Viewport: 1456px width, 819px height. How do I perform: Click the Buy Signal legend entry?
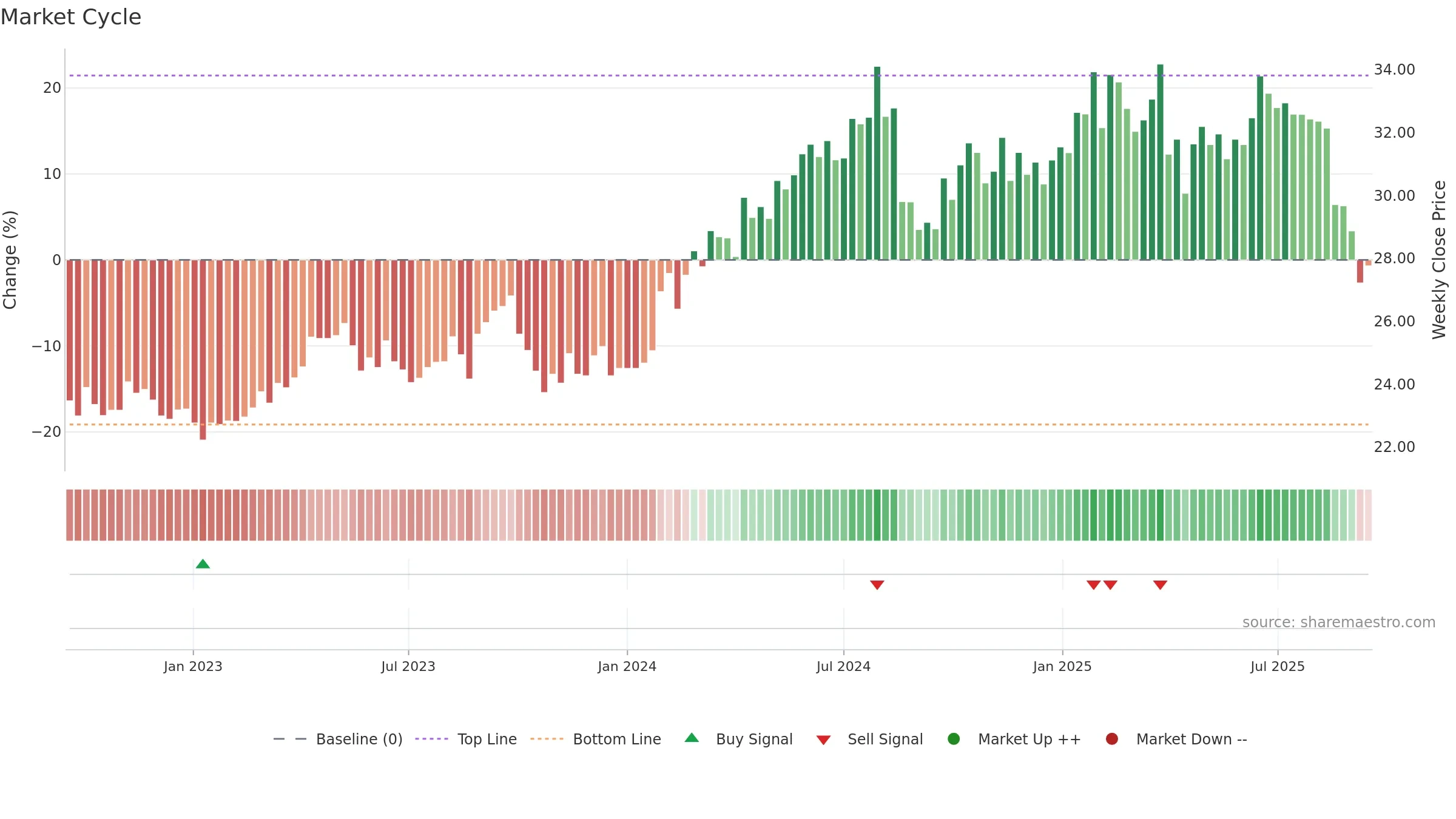pyautogui.click(x=738, y=739)
